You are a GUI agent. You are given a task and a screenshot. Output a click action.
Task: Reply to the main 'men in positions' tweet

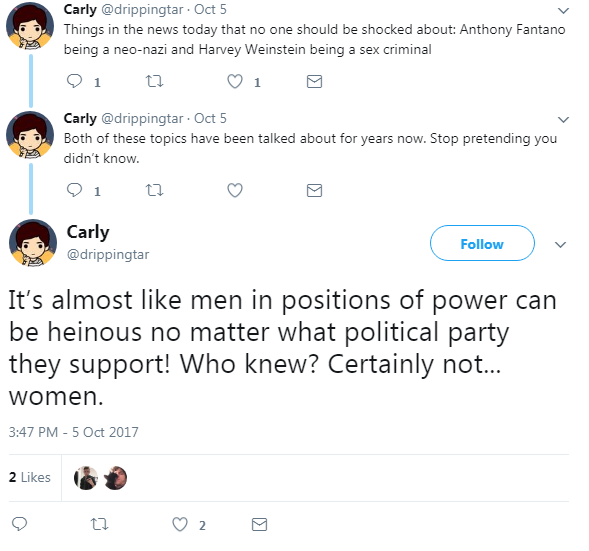(20, 524)
